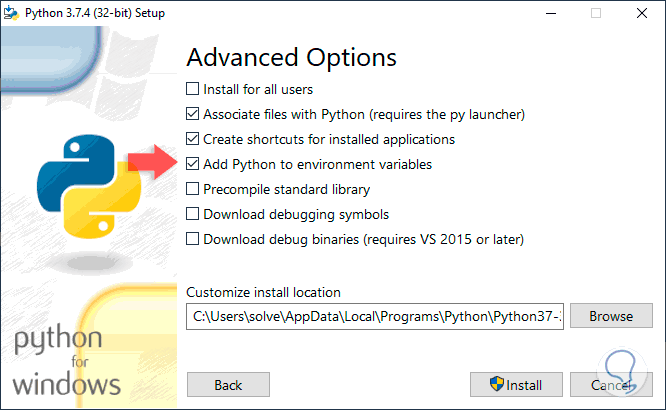The width and height of the screenshot is (666, 410).
Task: Start installation with the Install button
Action: pyautogui.click(x=515, y=385)
